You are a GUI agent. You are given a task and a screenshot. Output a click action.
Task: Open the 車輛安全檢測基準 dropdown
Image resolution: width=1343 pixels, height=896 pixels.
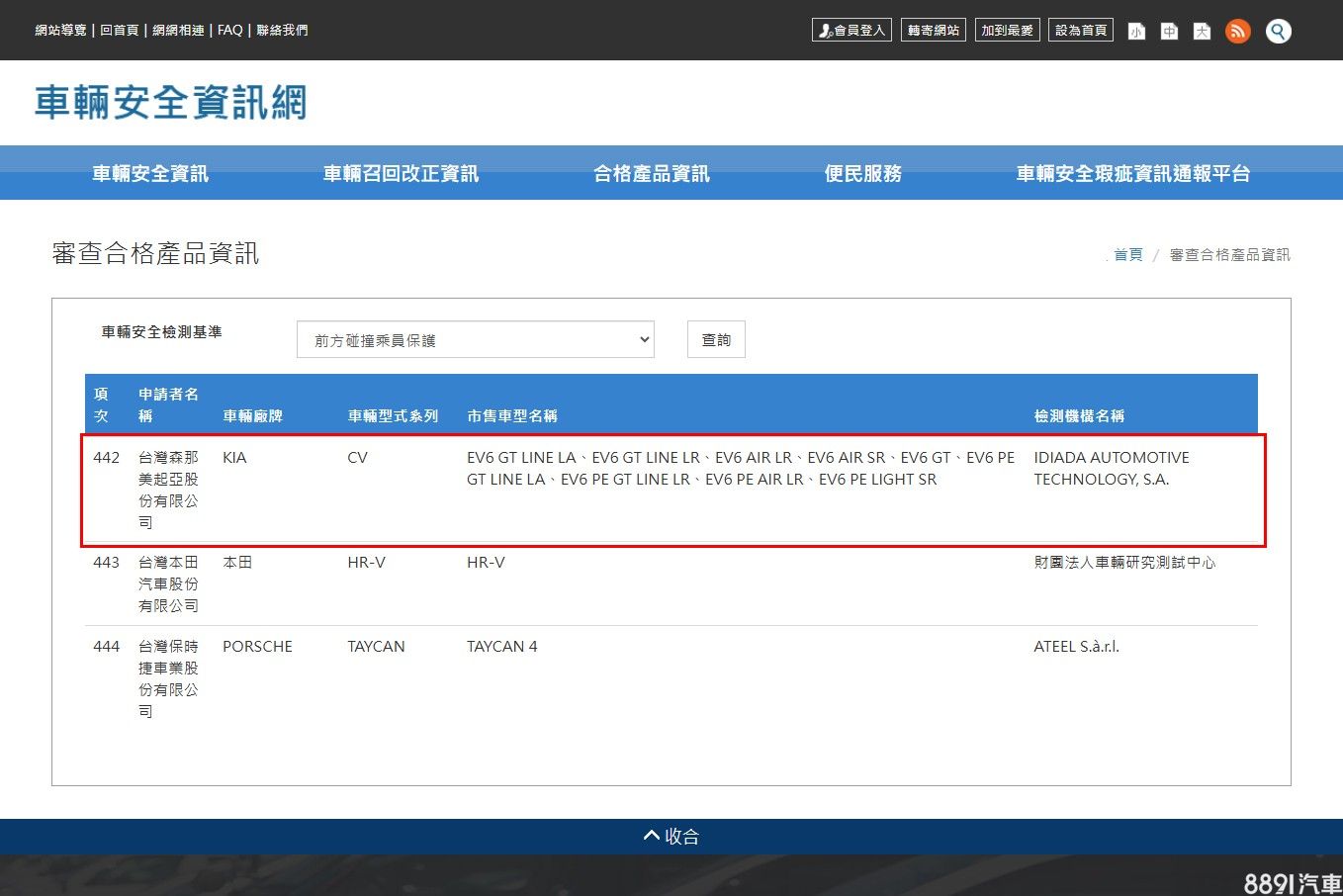click(476, 339)
